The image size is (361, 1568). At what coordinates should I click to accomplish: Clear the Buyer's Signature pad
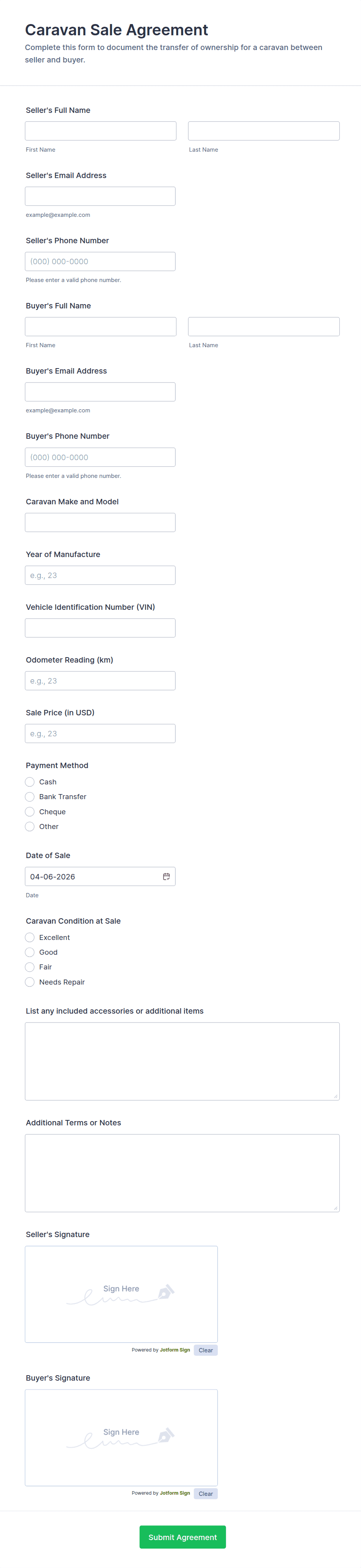click(x=206, y=1494)
